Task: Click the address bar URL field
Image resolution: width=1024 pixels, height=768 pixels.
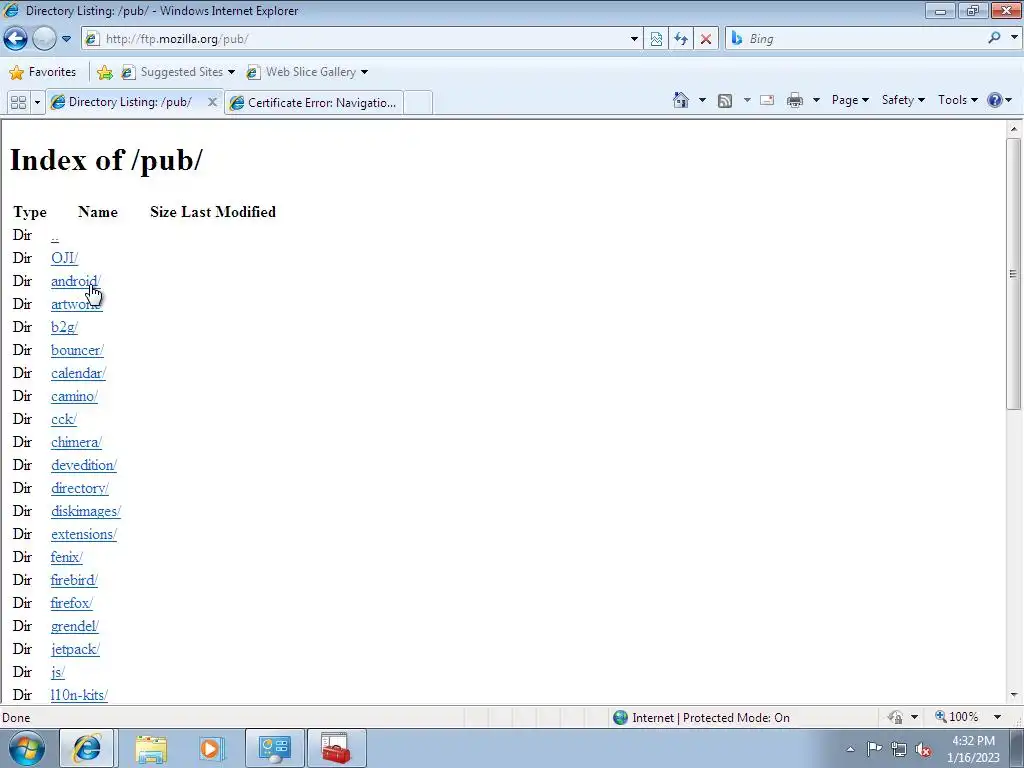Action: pos(356,39)
